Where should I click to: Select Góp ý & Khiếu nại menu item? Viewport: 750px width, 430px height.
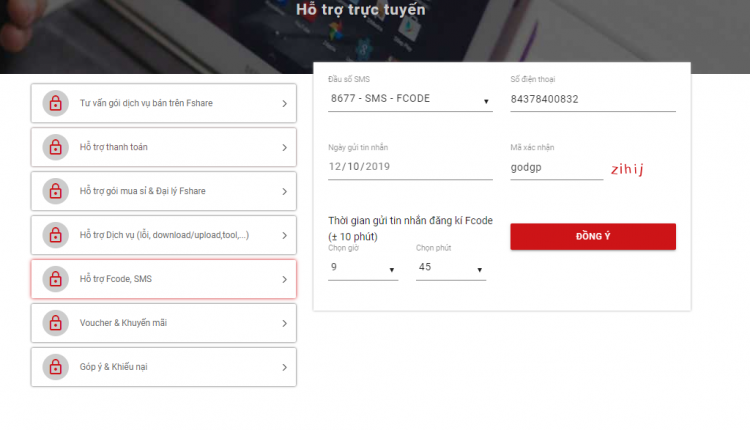pos(164,367)
